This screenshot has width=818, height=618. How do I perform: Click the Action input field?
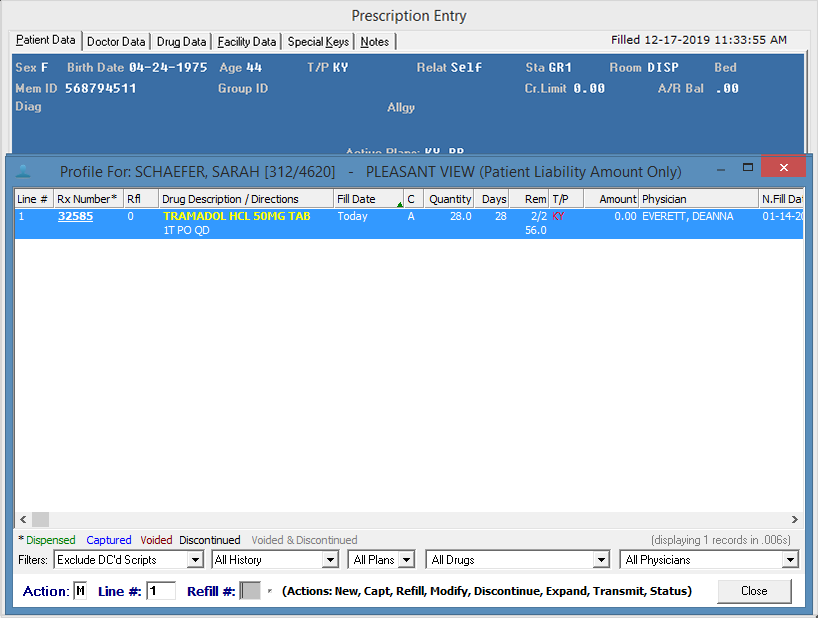tap(80, 591)
